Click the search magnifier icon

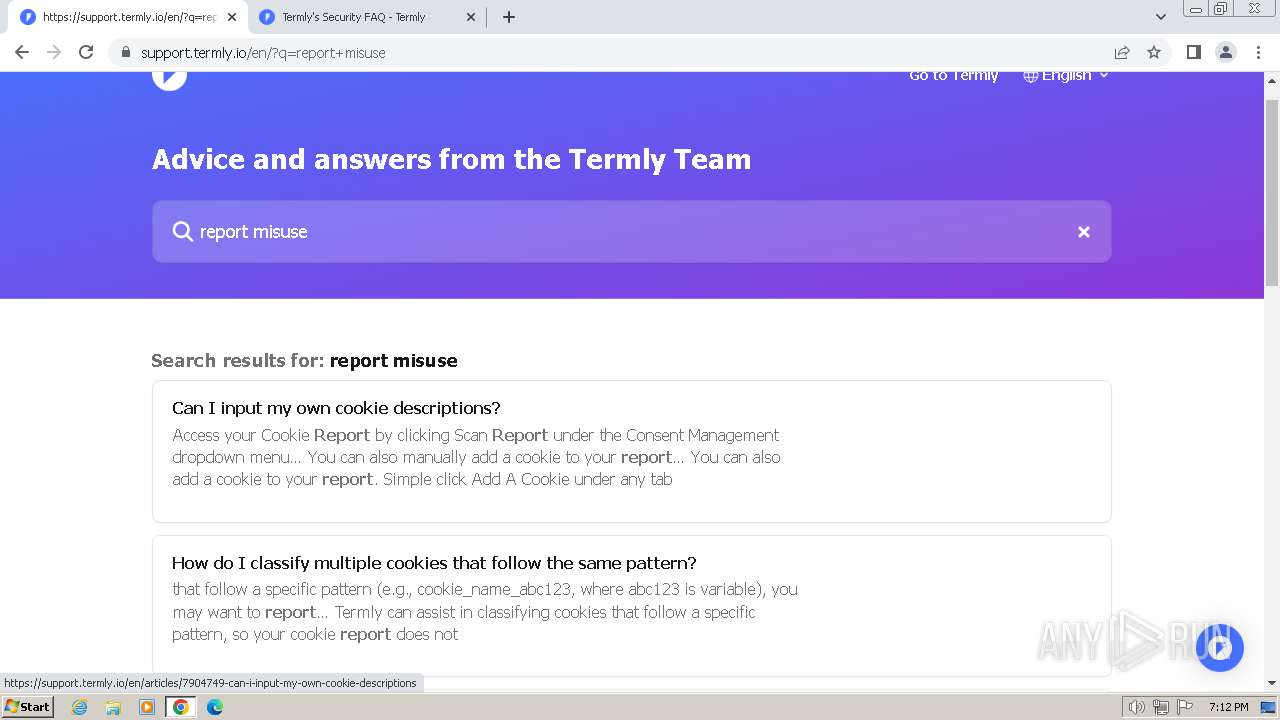tap(182, 232)
